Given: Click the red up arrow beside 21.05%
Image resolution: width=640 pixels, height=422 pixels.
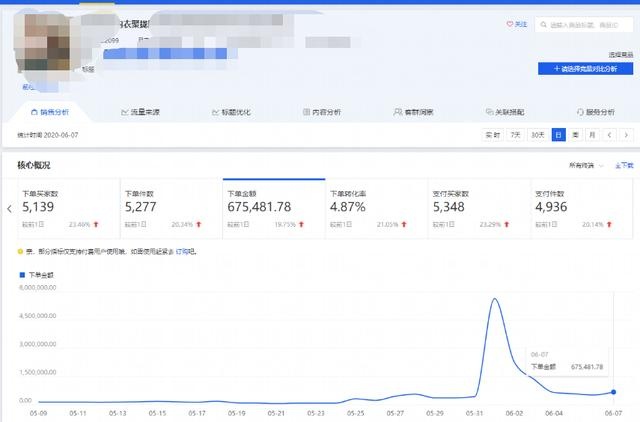Looking at the screenshot, I should [x=404, y=224].
